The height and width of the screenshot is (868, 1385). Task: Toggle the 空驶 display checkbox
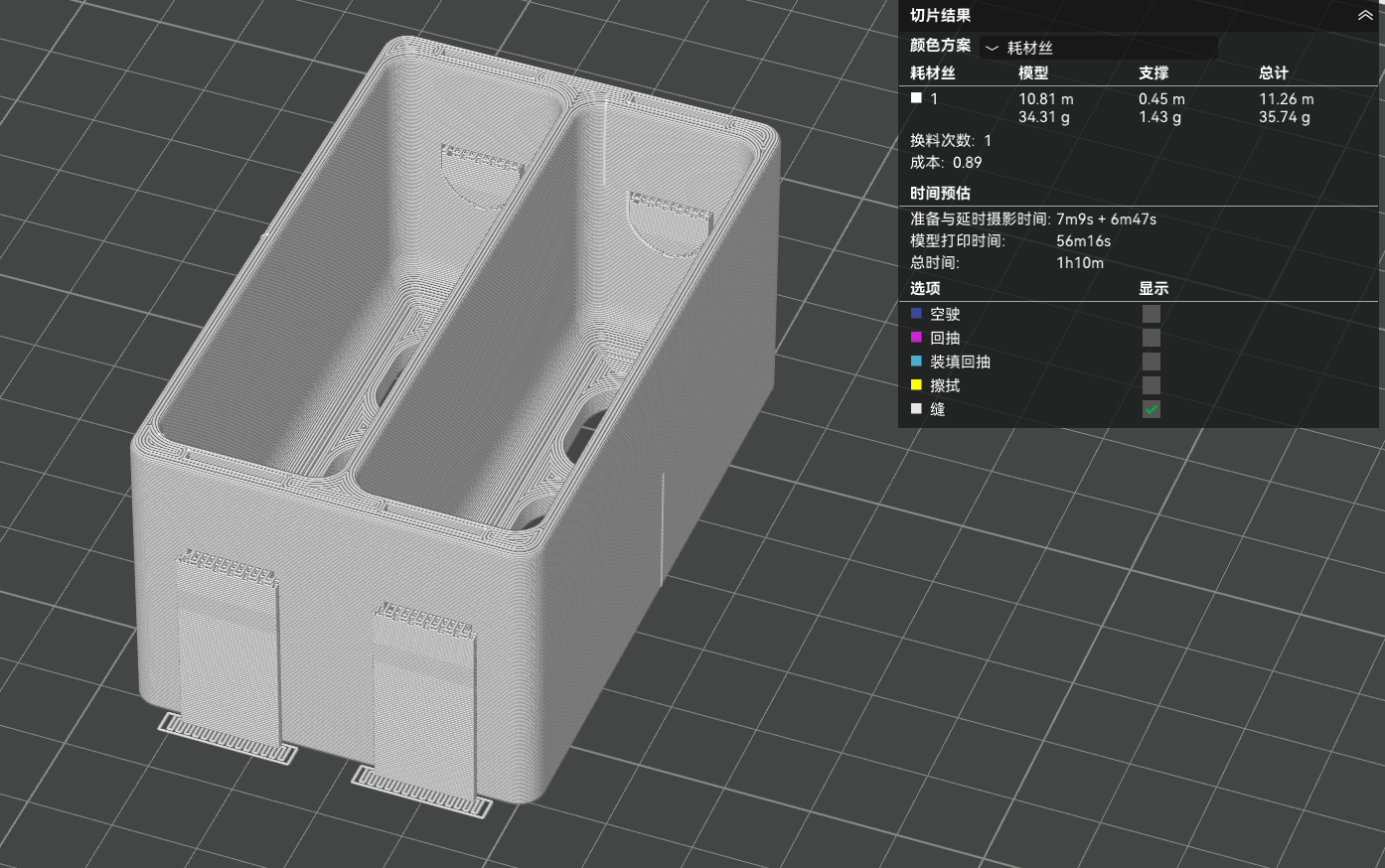point(1151,314)
